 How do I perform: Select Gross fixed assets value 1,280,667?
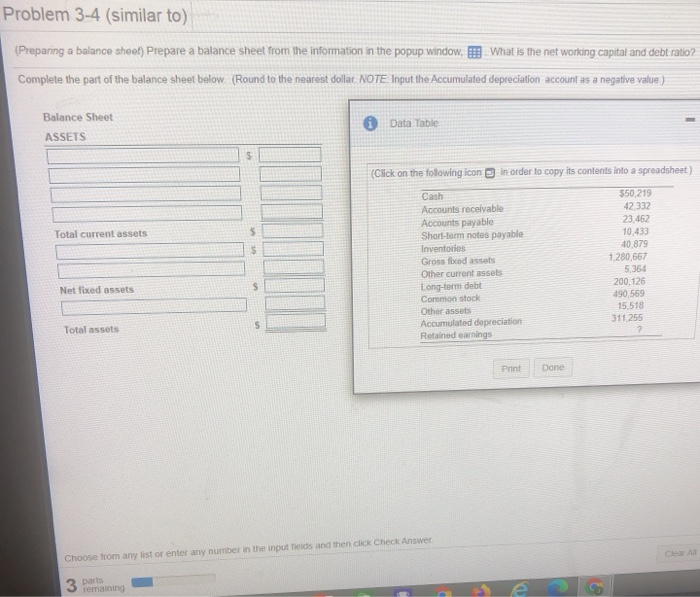click(628, 256)
